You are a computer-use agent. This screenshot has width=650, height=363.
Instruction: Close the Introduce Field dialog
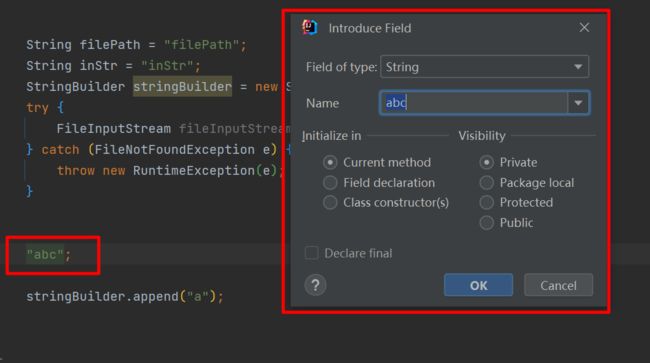pyautogui.click(x=584, y=28)
